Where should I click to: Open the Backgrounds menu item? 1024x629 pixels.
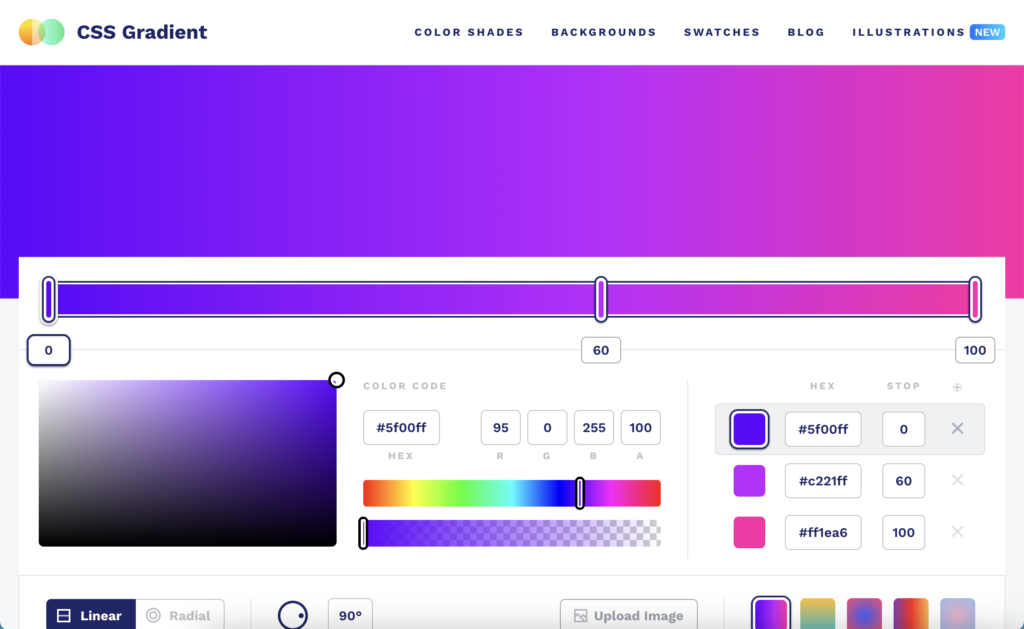pyautogui.click(x=604, y=32)
